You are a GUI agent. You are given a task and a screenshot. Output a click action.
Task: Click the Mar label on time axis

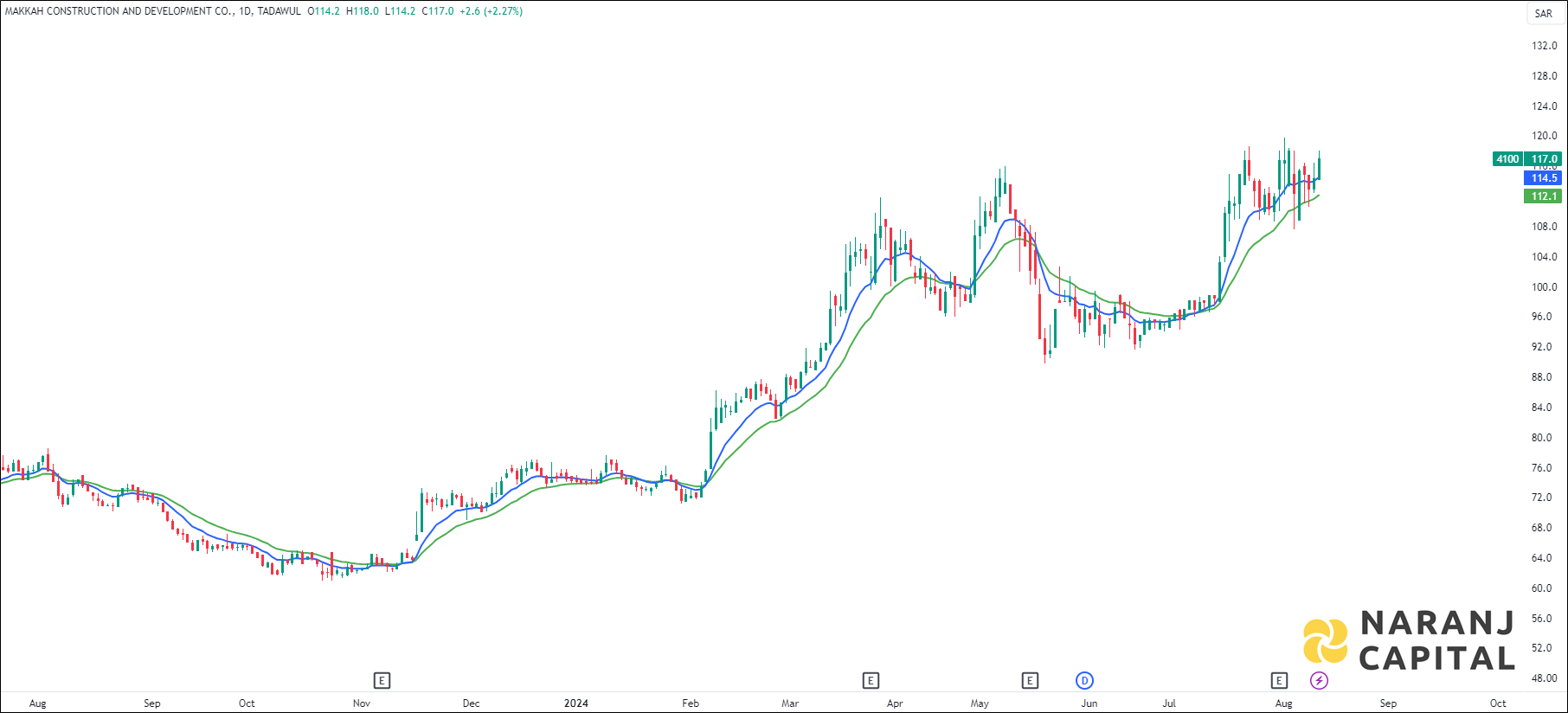(790, 703)
